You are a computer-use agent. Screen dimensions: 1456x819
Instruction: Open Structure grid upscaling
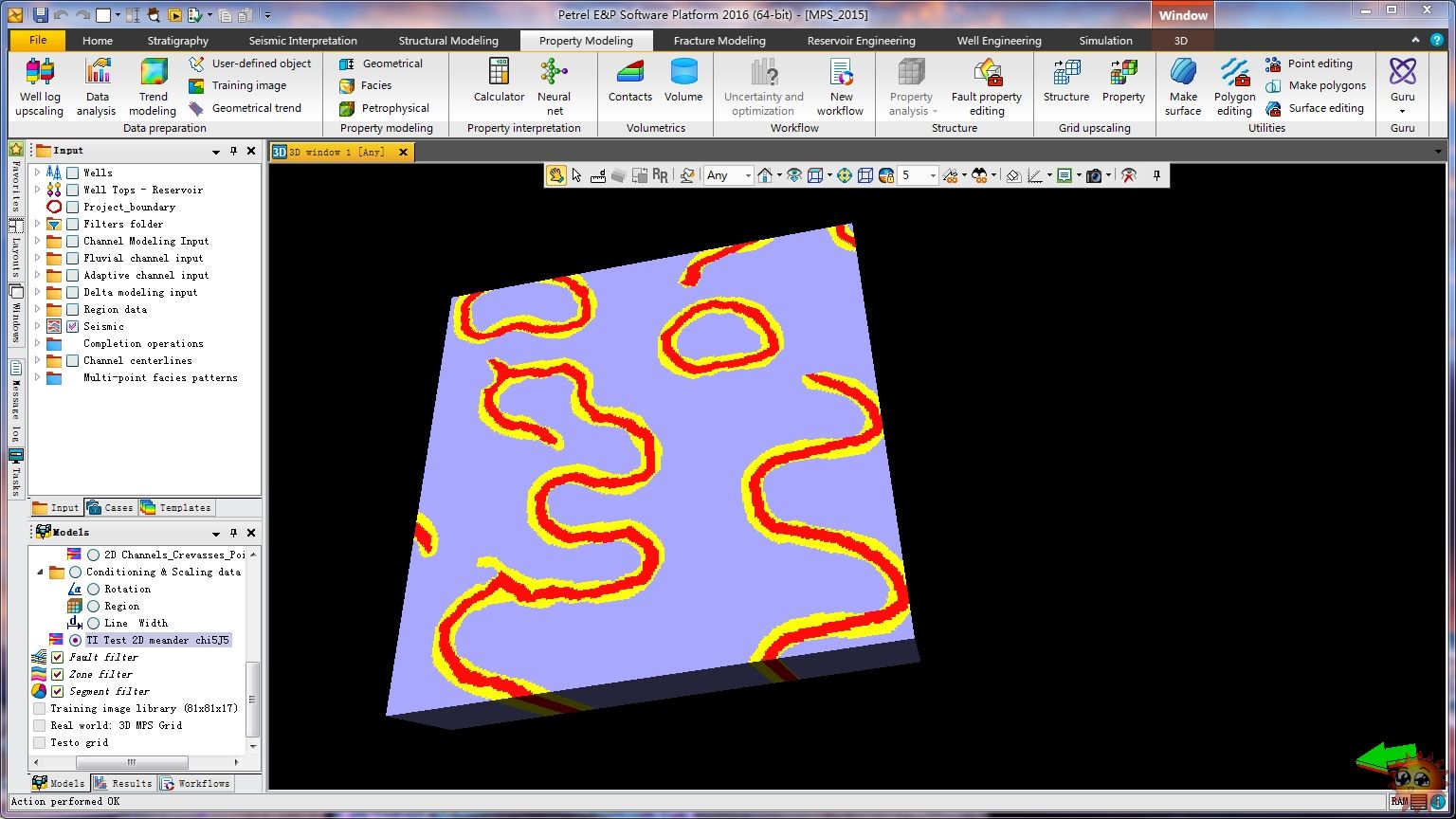(1066, 81)
